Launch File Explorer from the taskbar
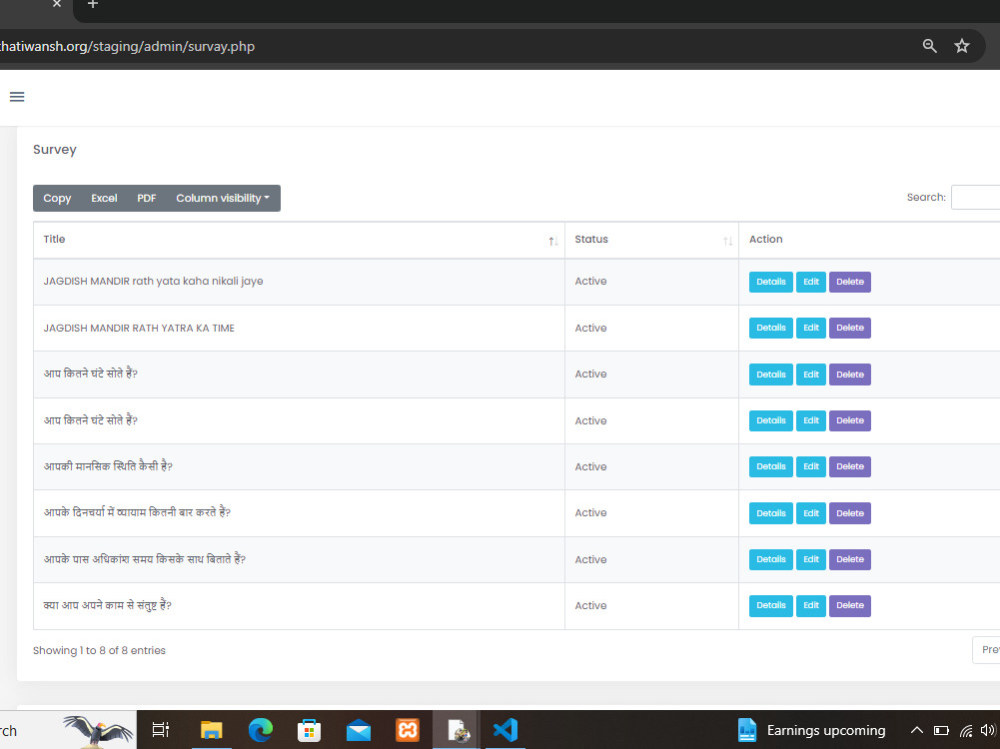Image resolution: width=1000 pixels, height=749 pixels. 211,729
